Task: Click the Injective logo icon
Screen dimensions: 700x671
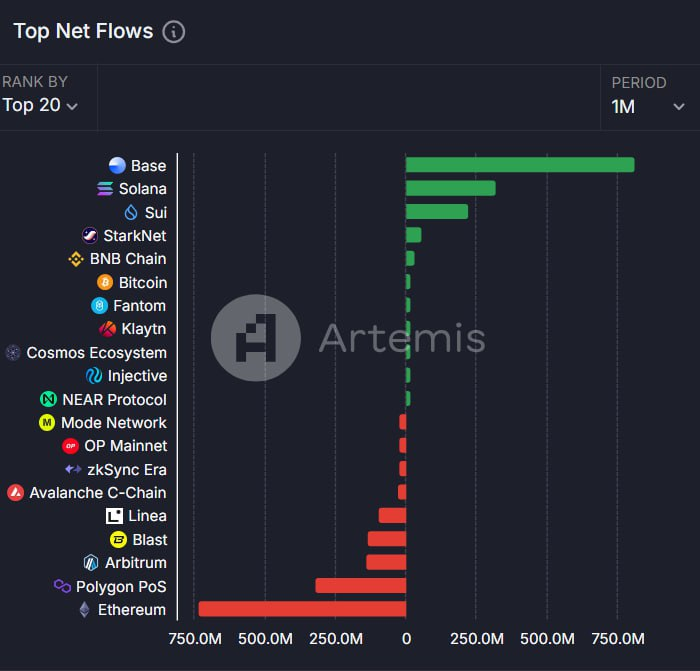Action: point(94,375)
